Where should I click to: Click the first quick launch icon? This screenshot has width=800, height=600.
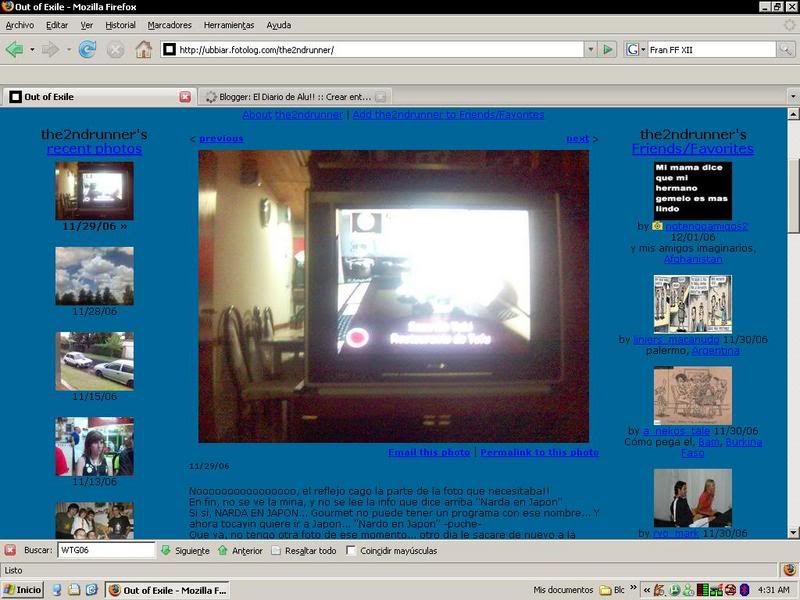(57, 590)
